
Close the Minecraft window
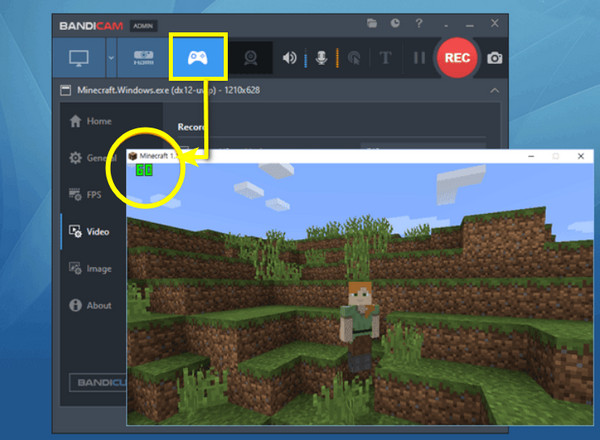580,156
